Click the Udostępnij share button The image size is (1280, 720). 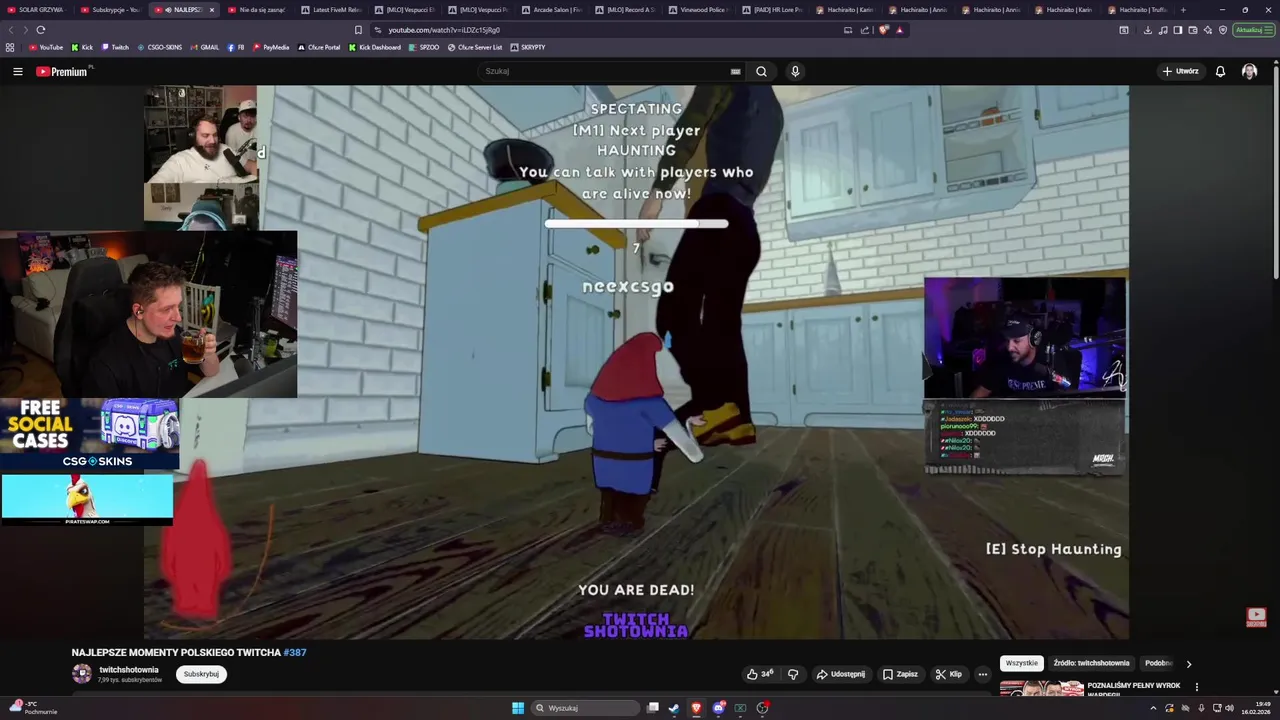click(841, 674)
